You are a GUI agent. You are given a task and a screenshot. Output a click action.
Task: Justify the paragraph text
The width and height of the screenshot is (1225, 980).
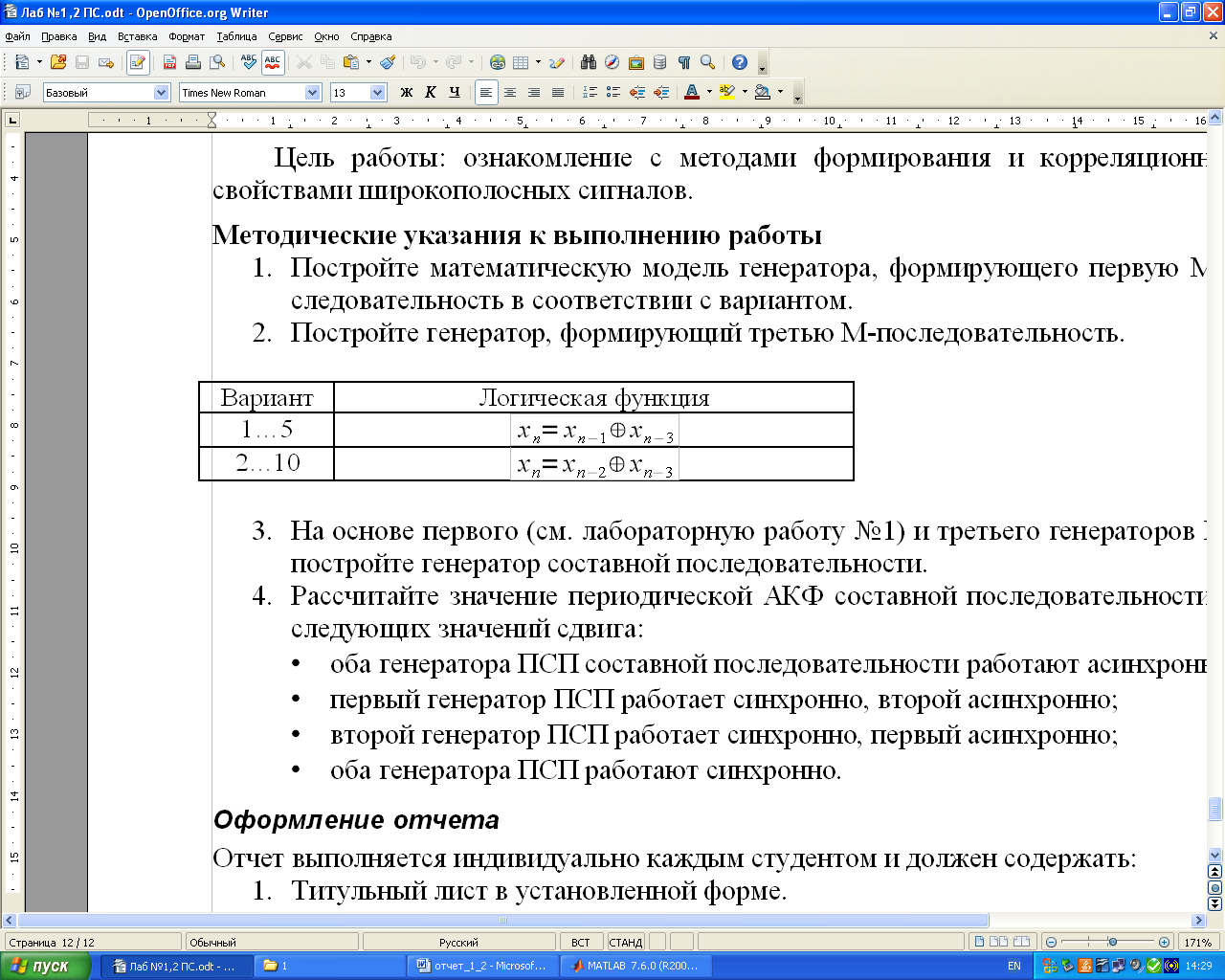pyautogui.click(x=558, y=92)
